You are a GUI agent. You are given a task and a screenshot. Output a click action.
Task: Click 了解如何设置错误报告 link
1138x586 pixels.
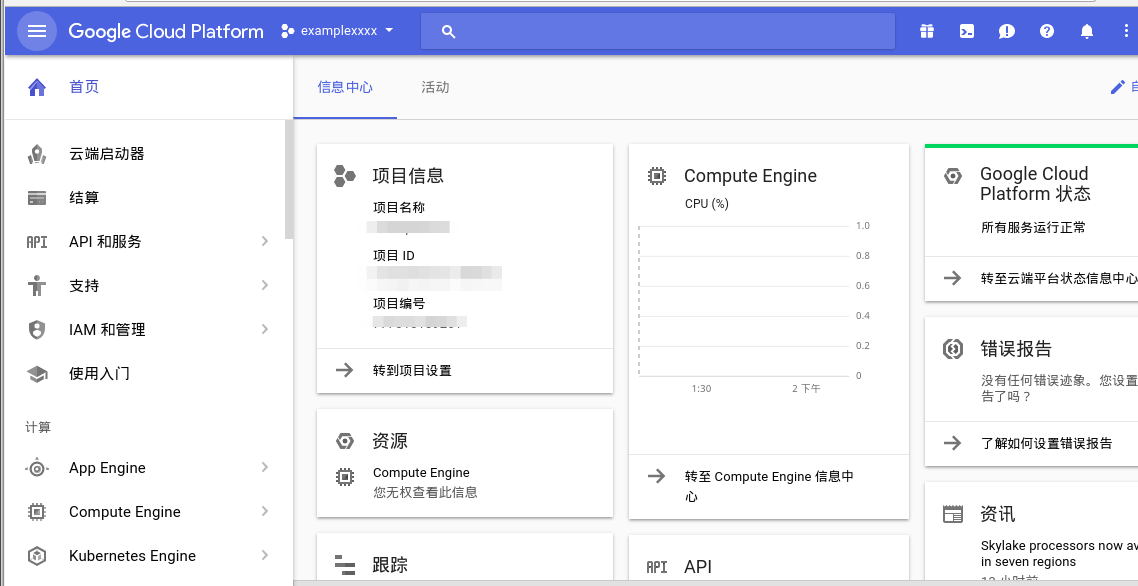coord(1047,443)
